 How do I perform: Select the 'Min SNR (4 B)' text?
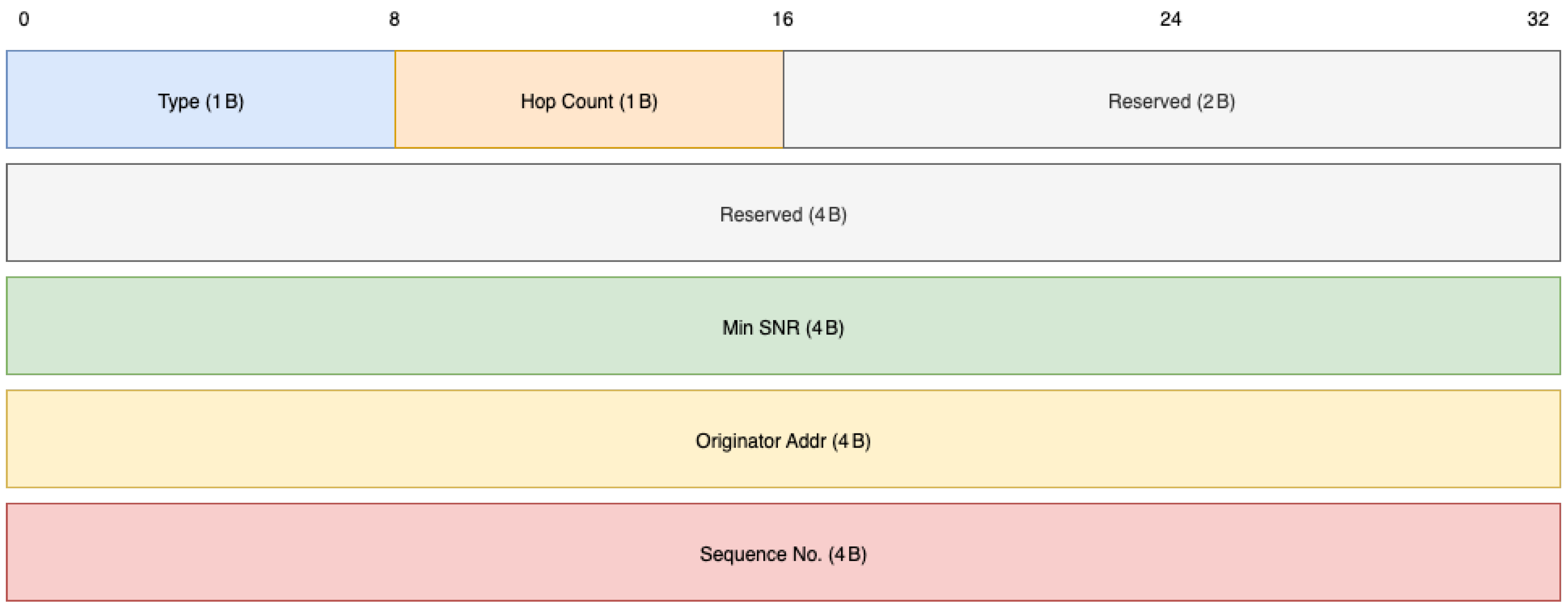point(783,328)
